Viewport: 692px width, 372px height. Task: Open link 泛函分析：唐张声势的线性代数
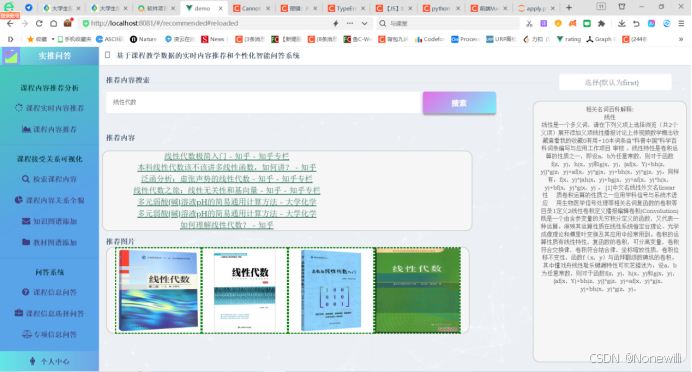coord(226,179)
